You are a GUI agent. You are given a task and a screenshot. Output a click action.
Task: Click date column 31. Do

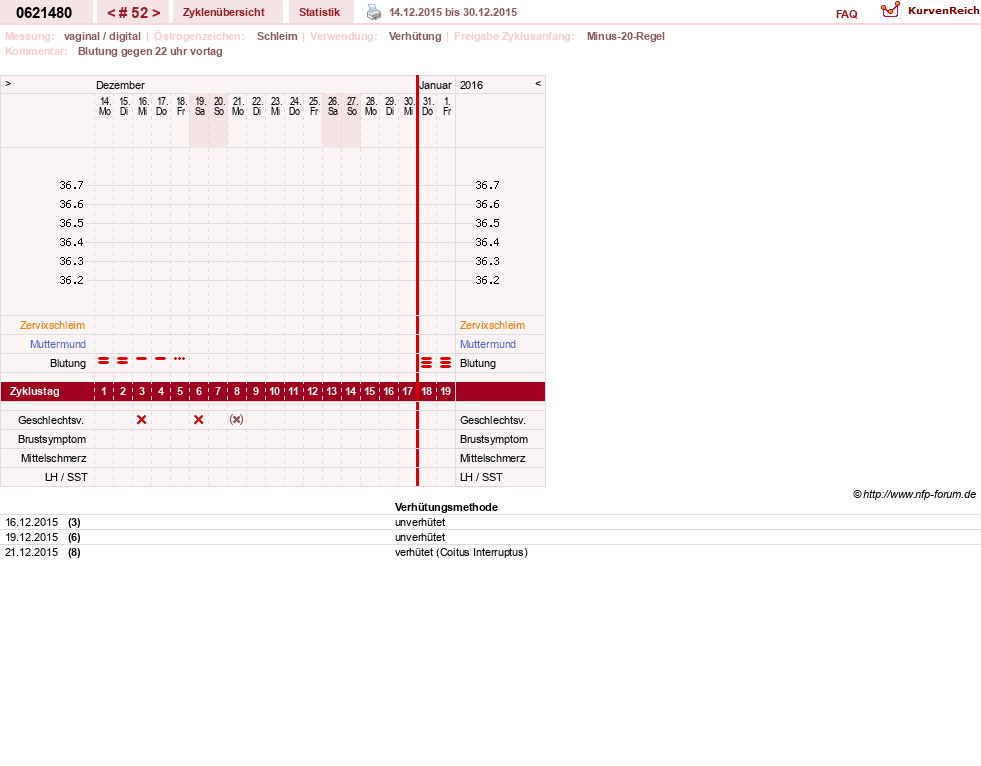427,106
